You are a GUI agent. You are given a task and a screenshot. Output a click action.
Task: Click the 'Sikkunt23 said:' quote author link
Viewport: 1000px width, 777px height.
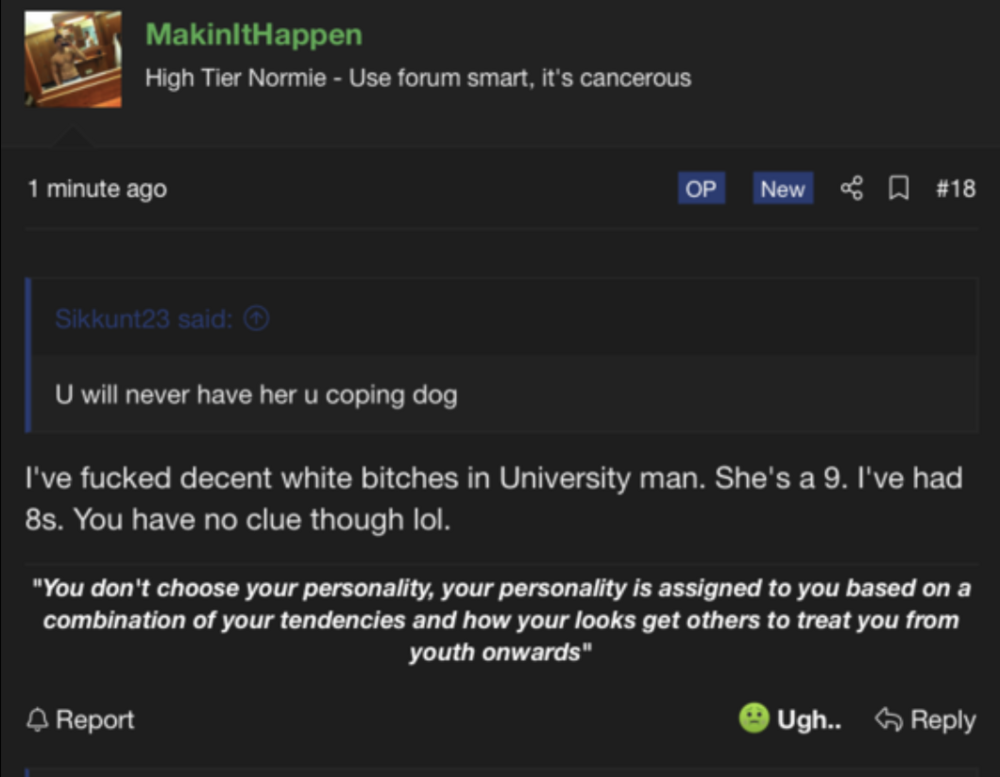click(x=144, y=318)
